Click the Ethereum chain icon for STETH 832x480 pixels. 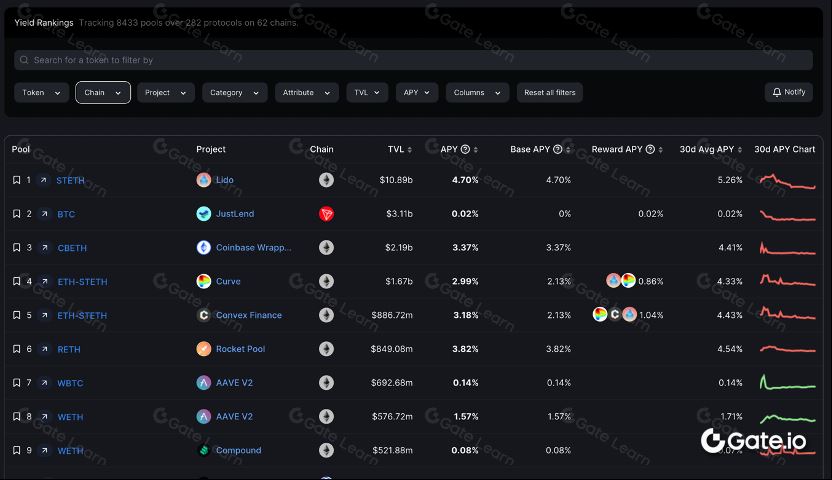coord(326,180)
